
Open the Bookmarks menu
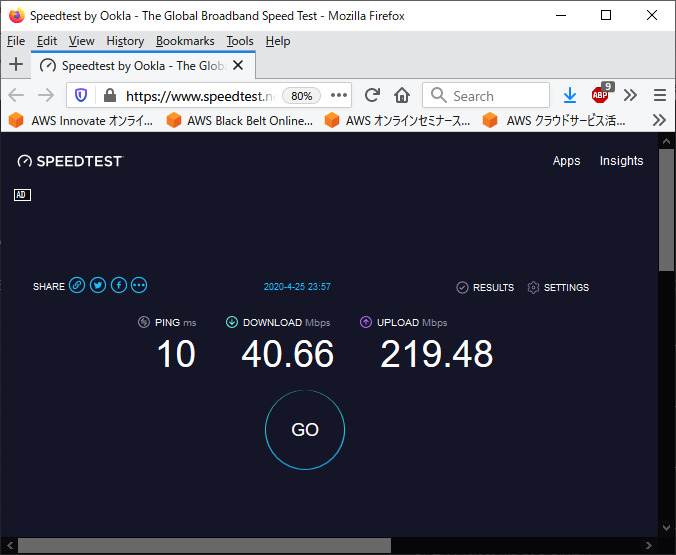click(185, 41)
